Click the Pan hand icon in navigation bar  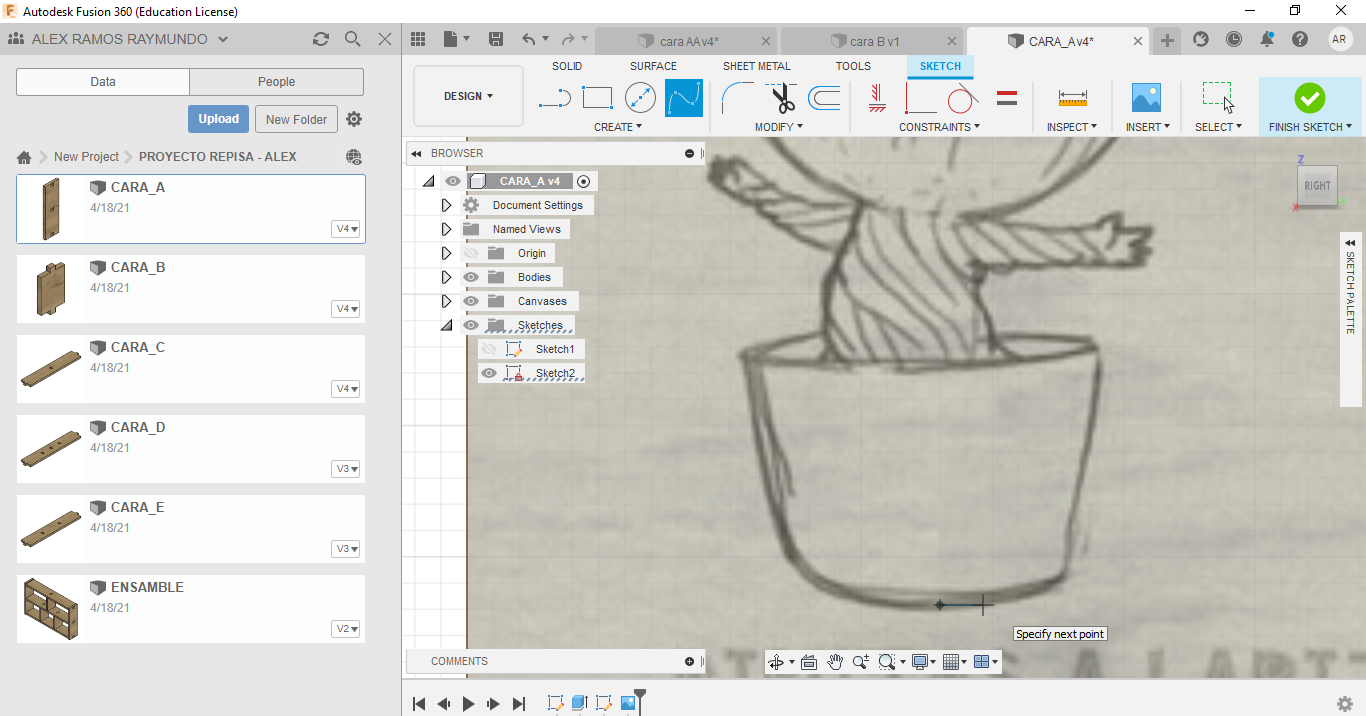pyautogui.click(x=835, y=662)
